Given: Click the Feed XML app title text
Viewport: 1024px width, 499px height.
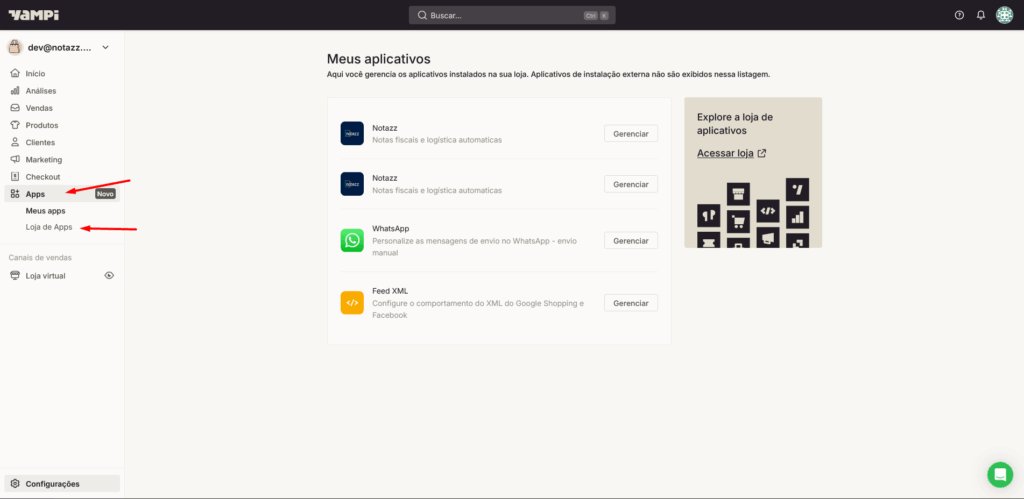Looking at the screenshot, I should click(x=390, y=291).
